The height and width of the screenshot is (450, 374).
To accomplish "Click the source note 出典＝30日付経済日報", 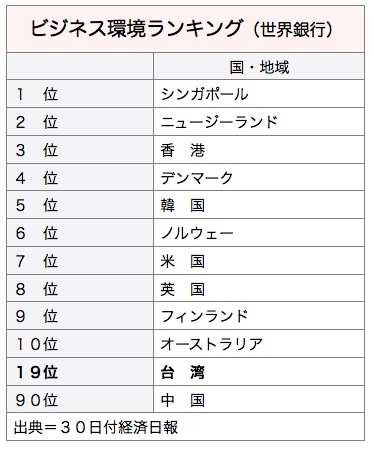I will click(x=96, y=427).
